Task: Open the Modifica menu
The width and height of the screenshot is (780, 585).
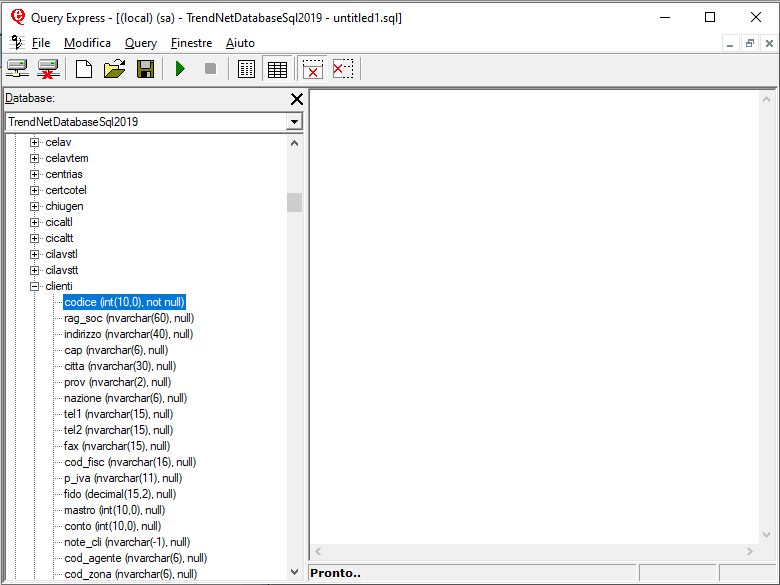Action: (88, 43)
